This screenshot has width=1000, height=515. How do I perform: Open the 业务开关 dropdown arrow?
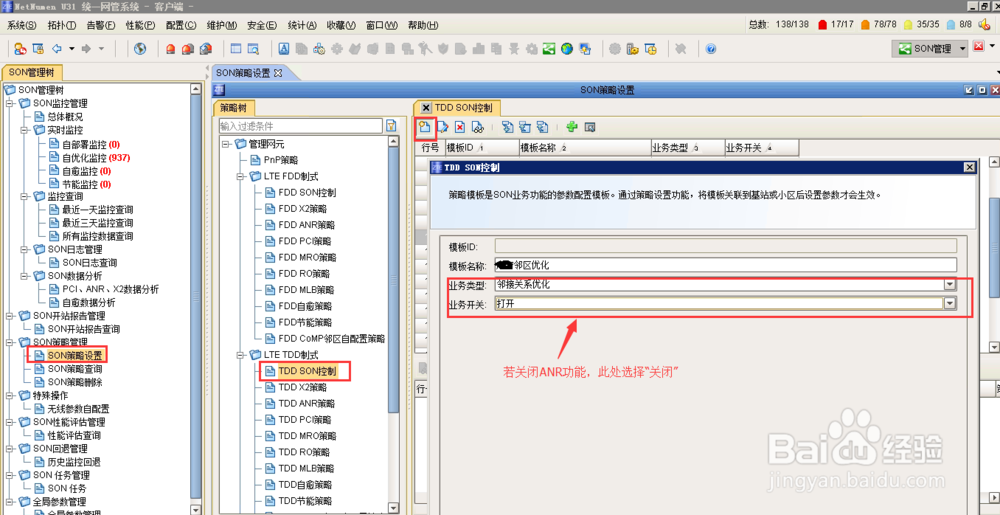[x=950, y=304]
